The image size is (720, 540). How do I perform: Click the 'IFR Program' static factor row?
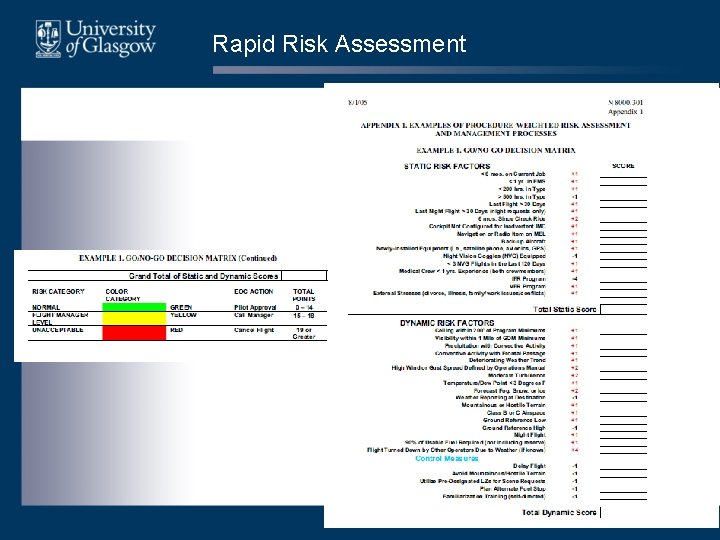tap(529, 279)
